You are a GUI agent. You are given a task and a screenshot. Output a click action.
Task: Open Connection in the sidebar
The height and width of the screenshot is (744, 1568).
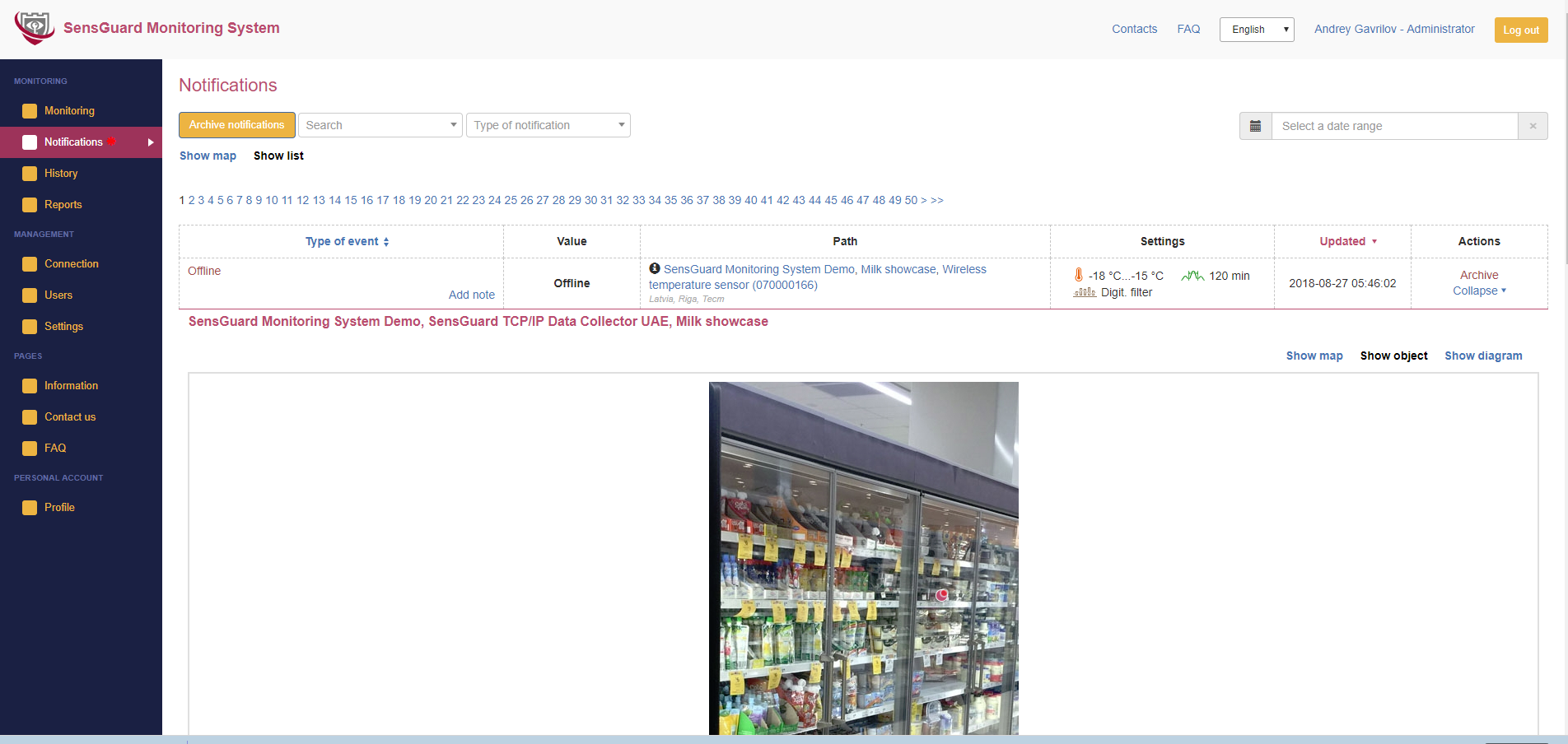click(x=72, y=264)
